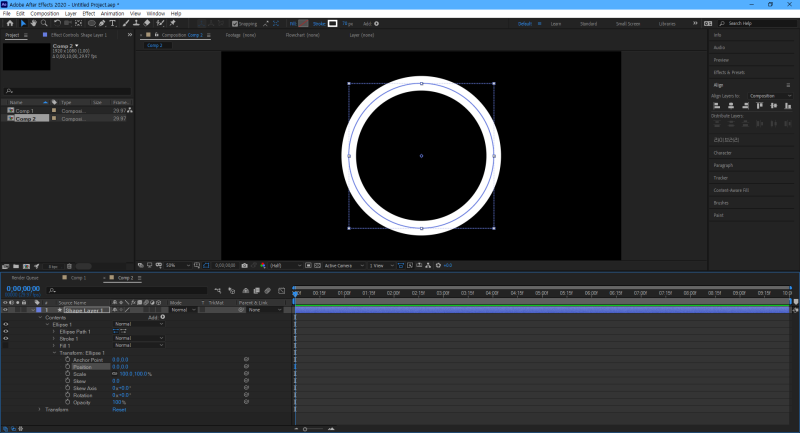Go to the Home screen icon
The image size is (800, 433).
(10, 23)
